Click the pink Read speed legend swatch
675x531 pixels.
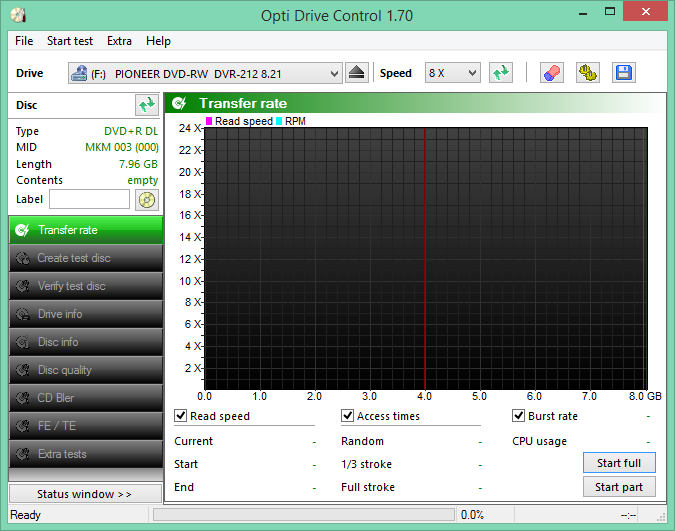[x=209, y=121]
